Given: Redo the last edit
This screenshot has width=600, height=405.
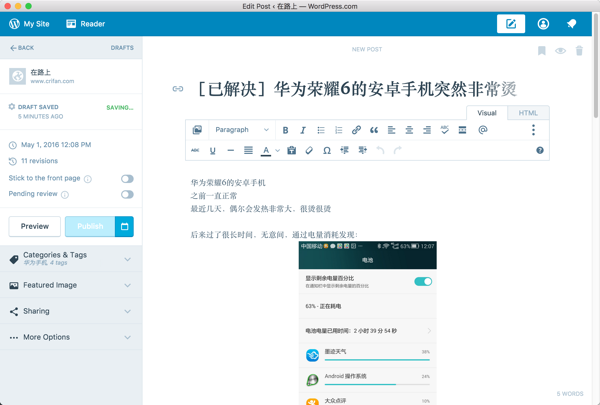Looking at the screenshot, I should click(x=398, y=150).
